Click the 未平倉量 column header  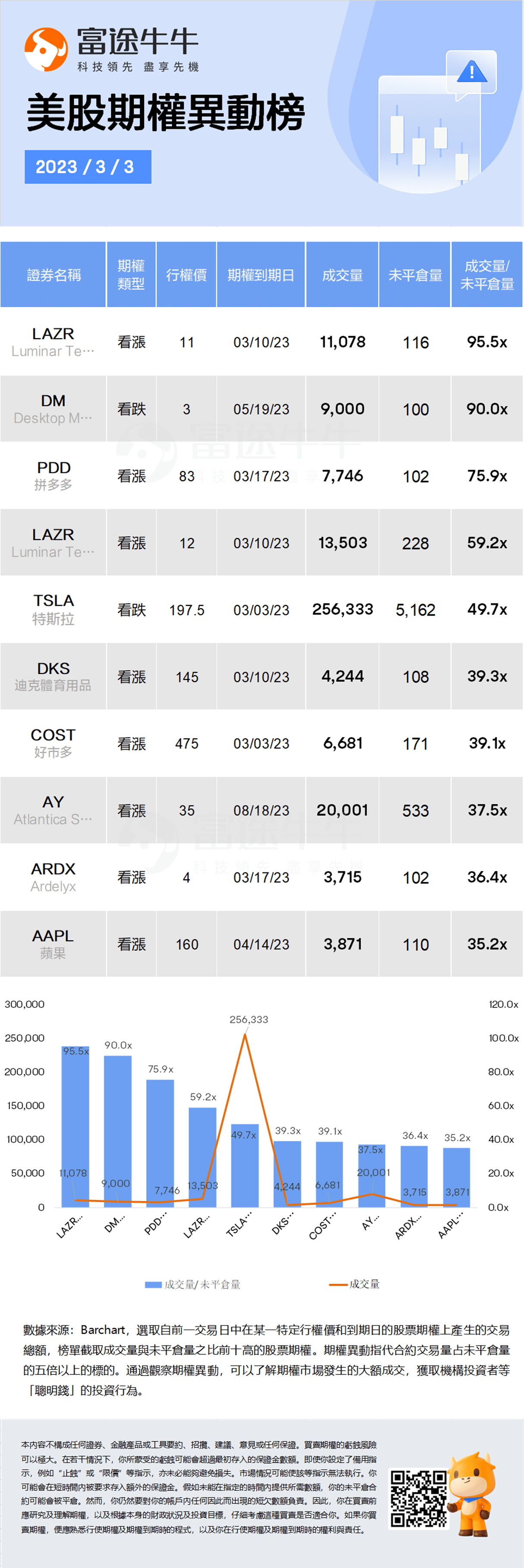pyautogui.click(x=415, y=275)
